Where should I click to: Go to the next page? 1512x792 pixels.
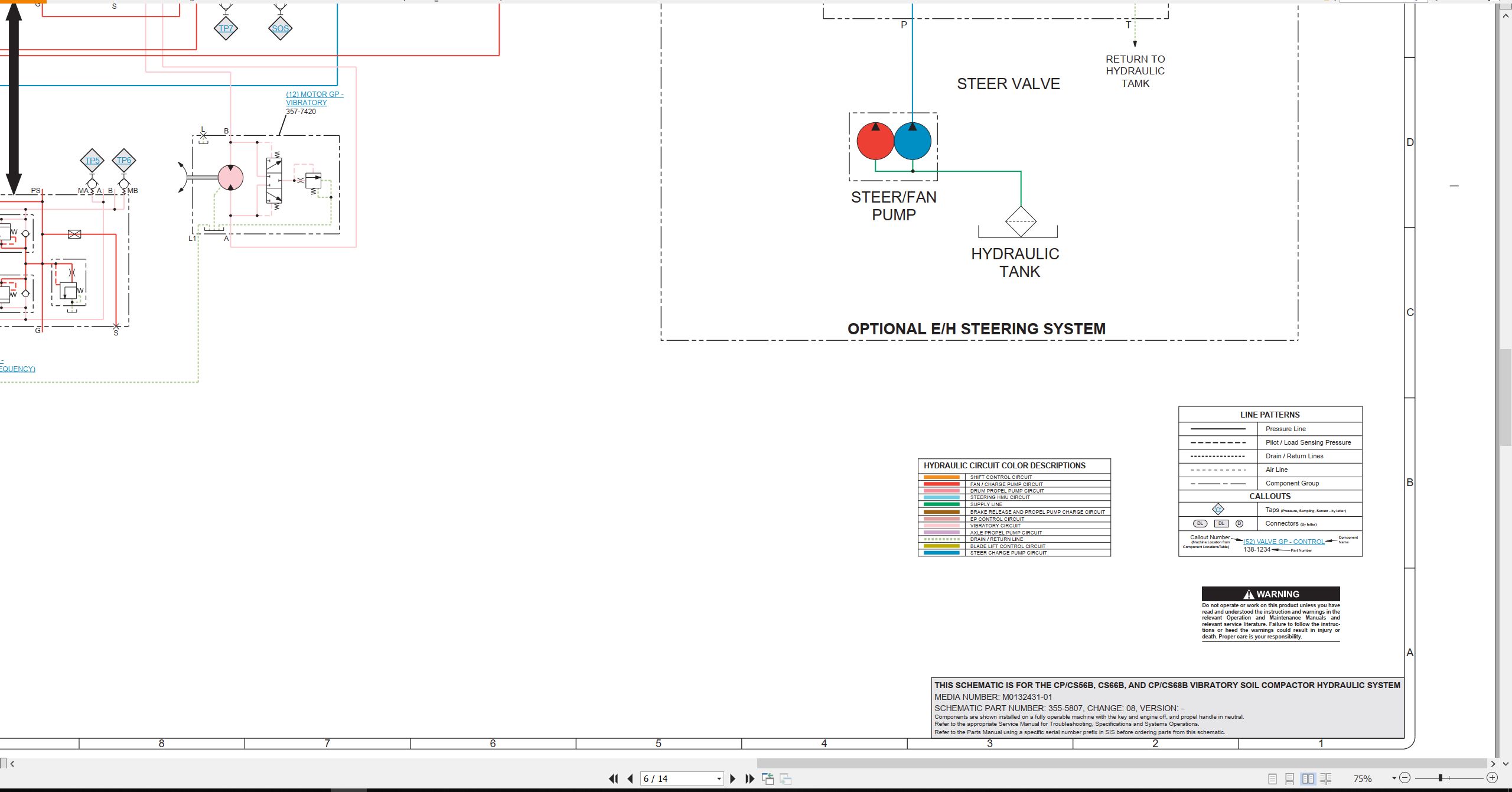pyautogui.click(x=733, y=778)
